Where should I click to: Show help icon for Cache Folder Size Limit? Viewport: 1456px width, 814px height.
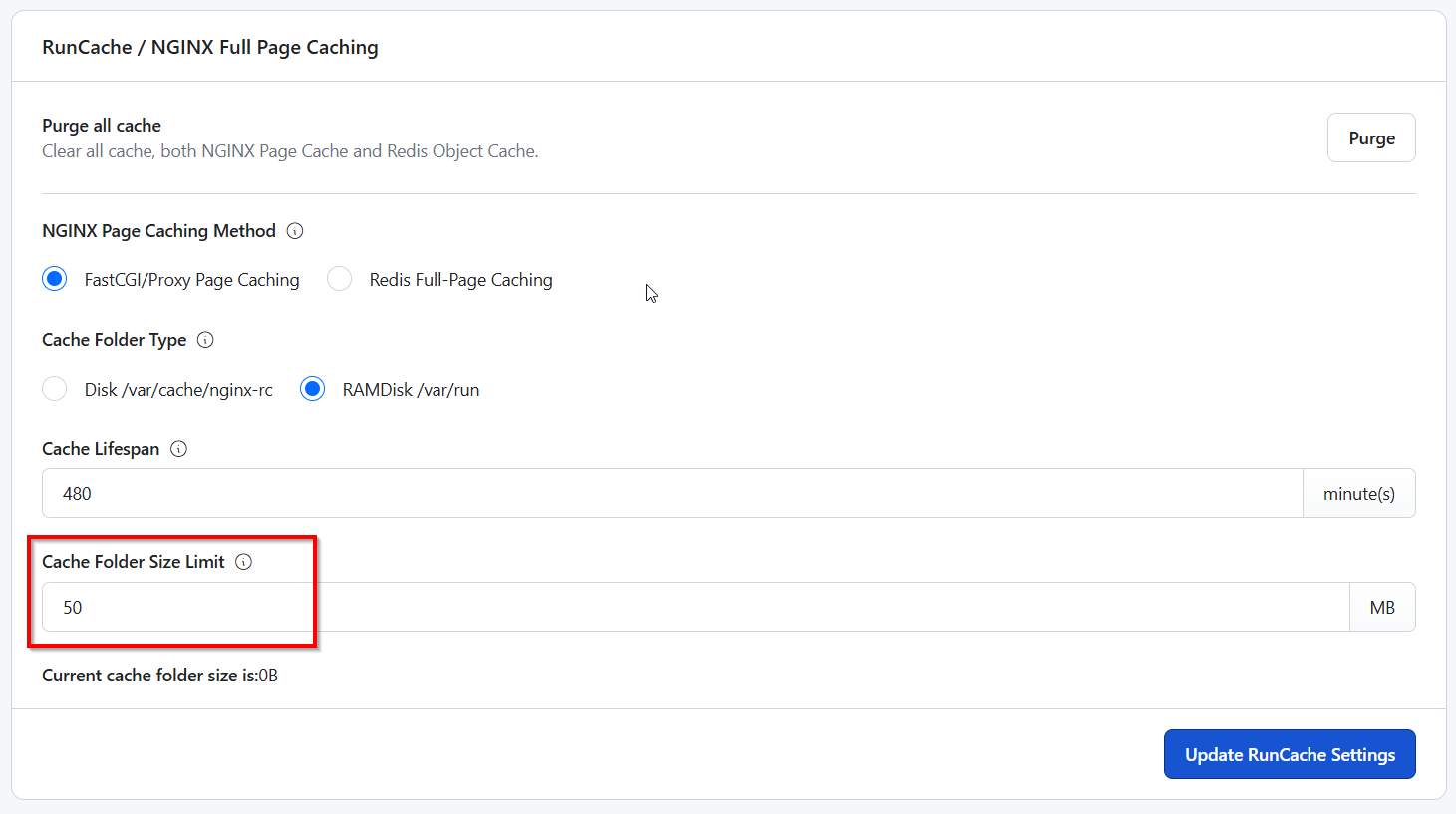(243, 562)
